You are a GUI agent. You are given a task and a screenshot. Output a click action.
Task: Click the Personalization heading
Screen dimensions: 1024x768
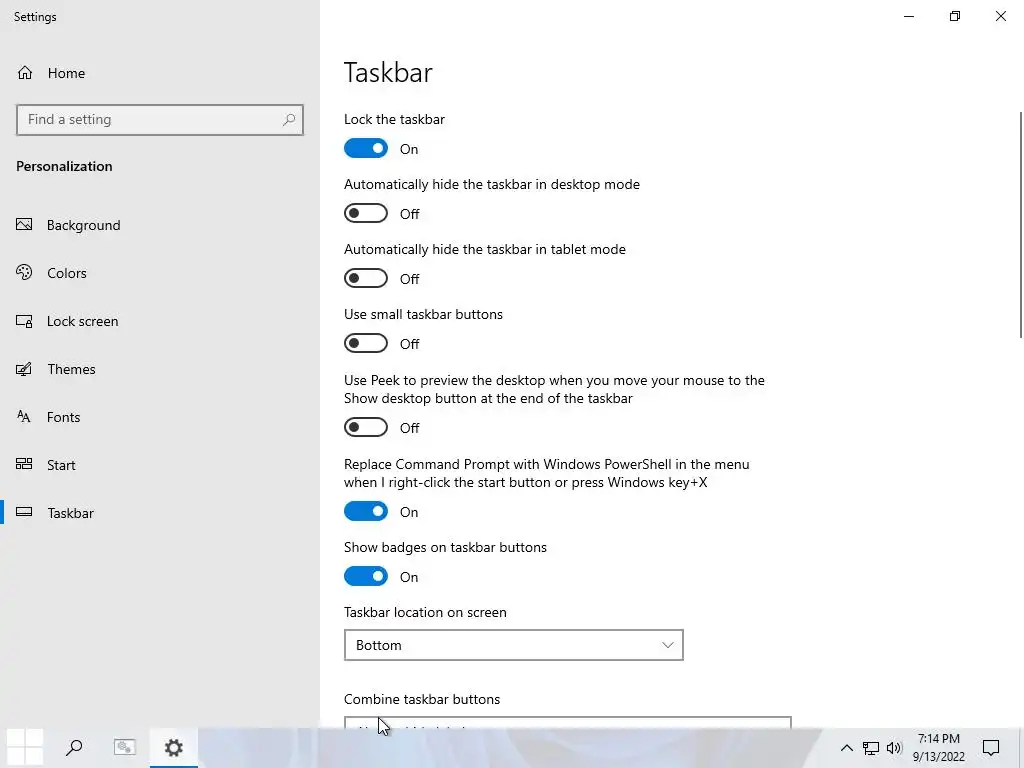64,166
